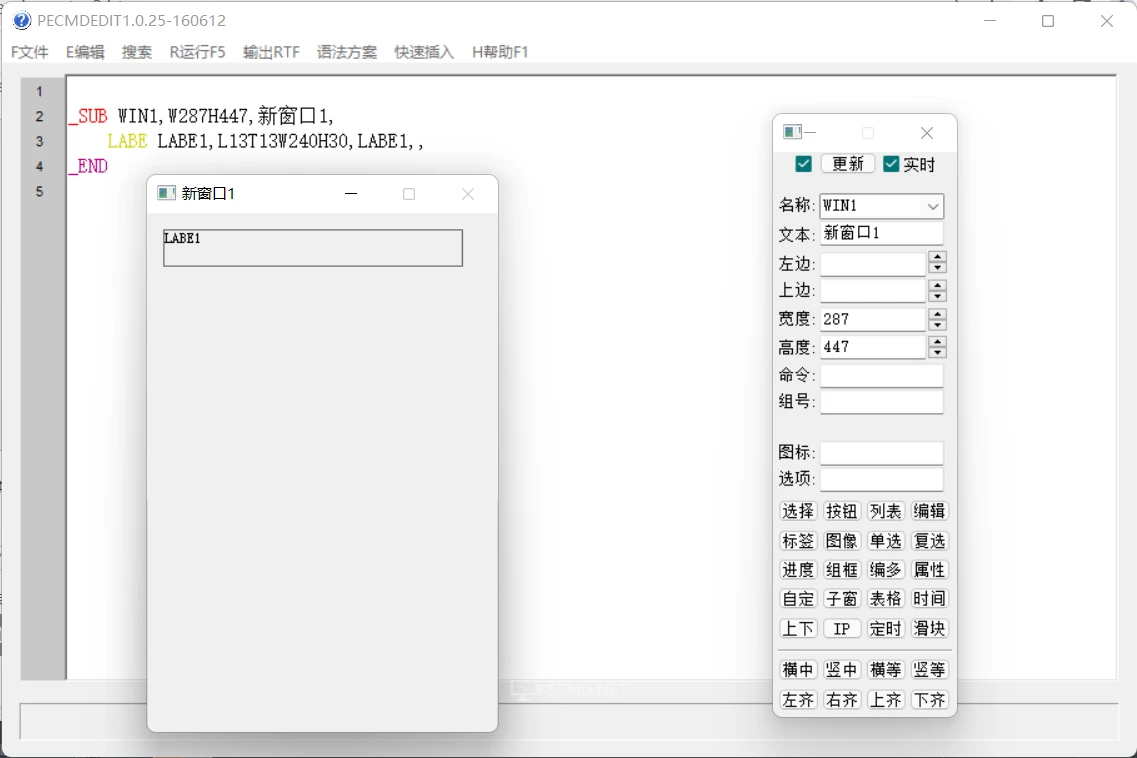Decrease the 宽度 value with down arrow

click(938, 325)
